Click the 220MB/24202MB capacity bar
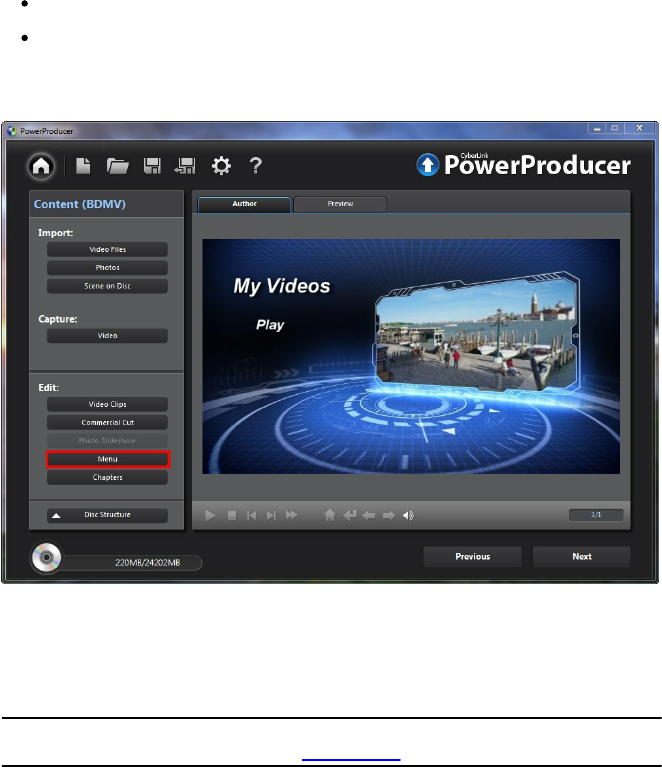Screen dimensions: 662x767 pos(132,563)
